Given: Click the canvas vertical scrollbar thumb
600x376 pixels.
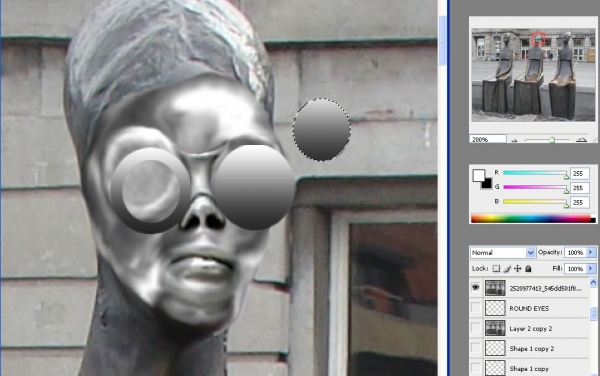Looking at the screenshot, I should 442,40.
